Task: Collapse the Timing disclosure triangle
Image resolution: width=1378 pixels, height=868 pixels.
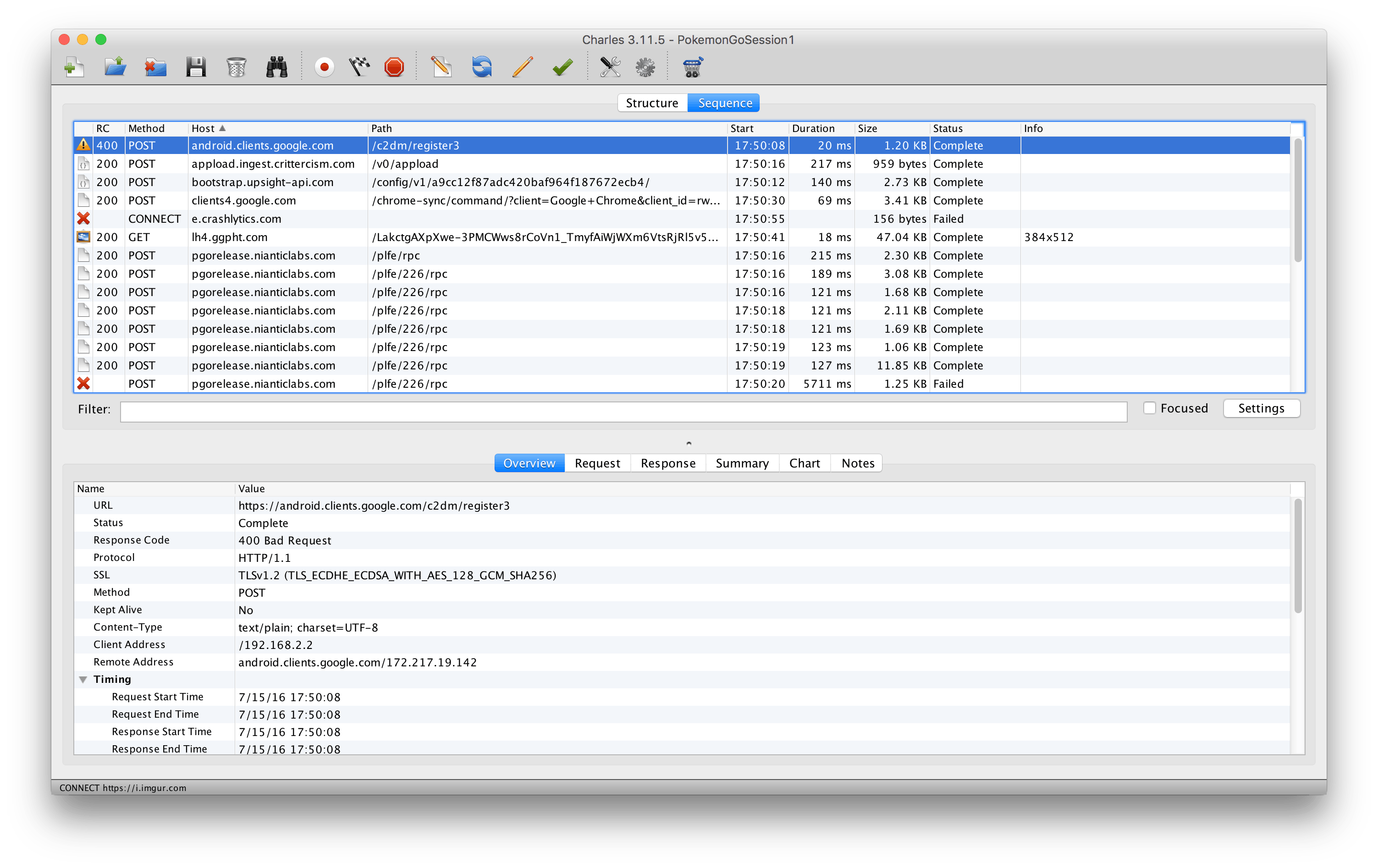Action: click(x=83, y=679)
